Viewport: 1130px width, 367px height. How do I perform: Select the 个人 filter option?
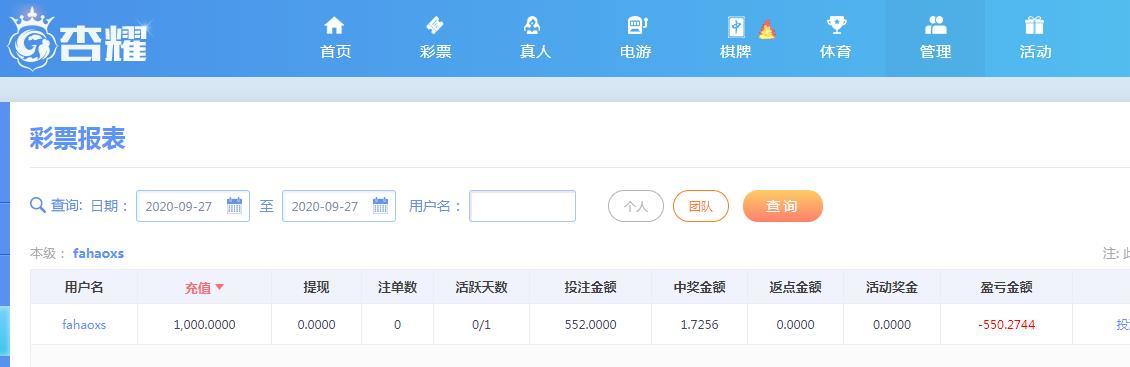coord(636,206)
